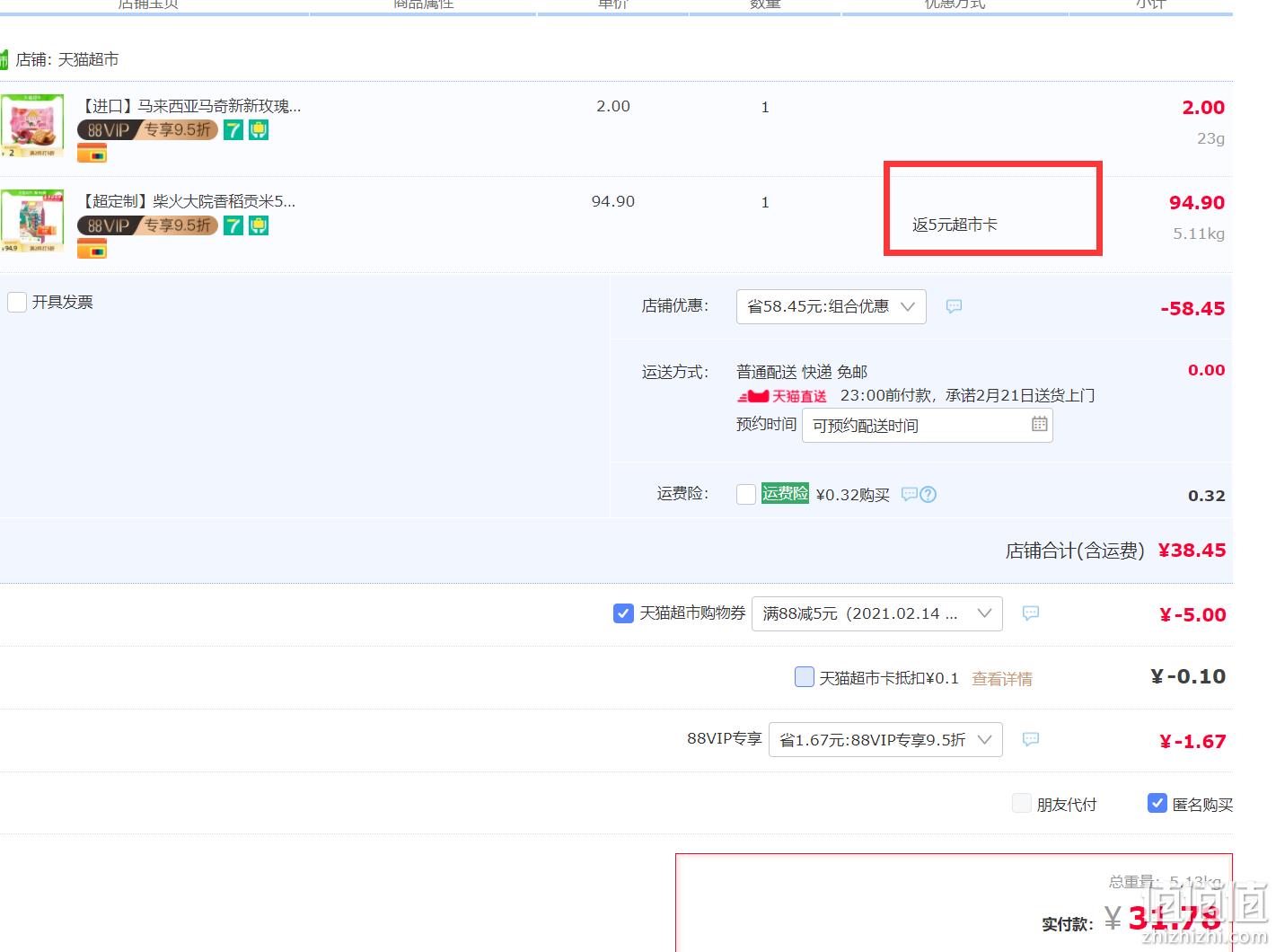Click the 普通配送 快递 免邮 shipping text
Screen dimensions: 1276x952
[x=802, y=372]
